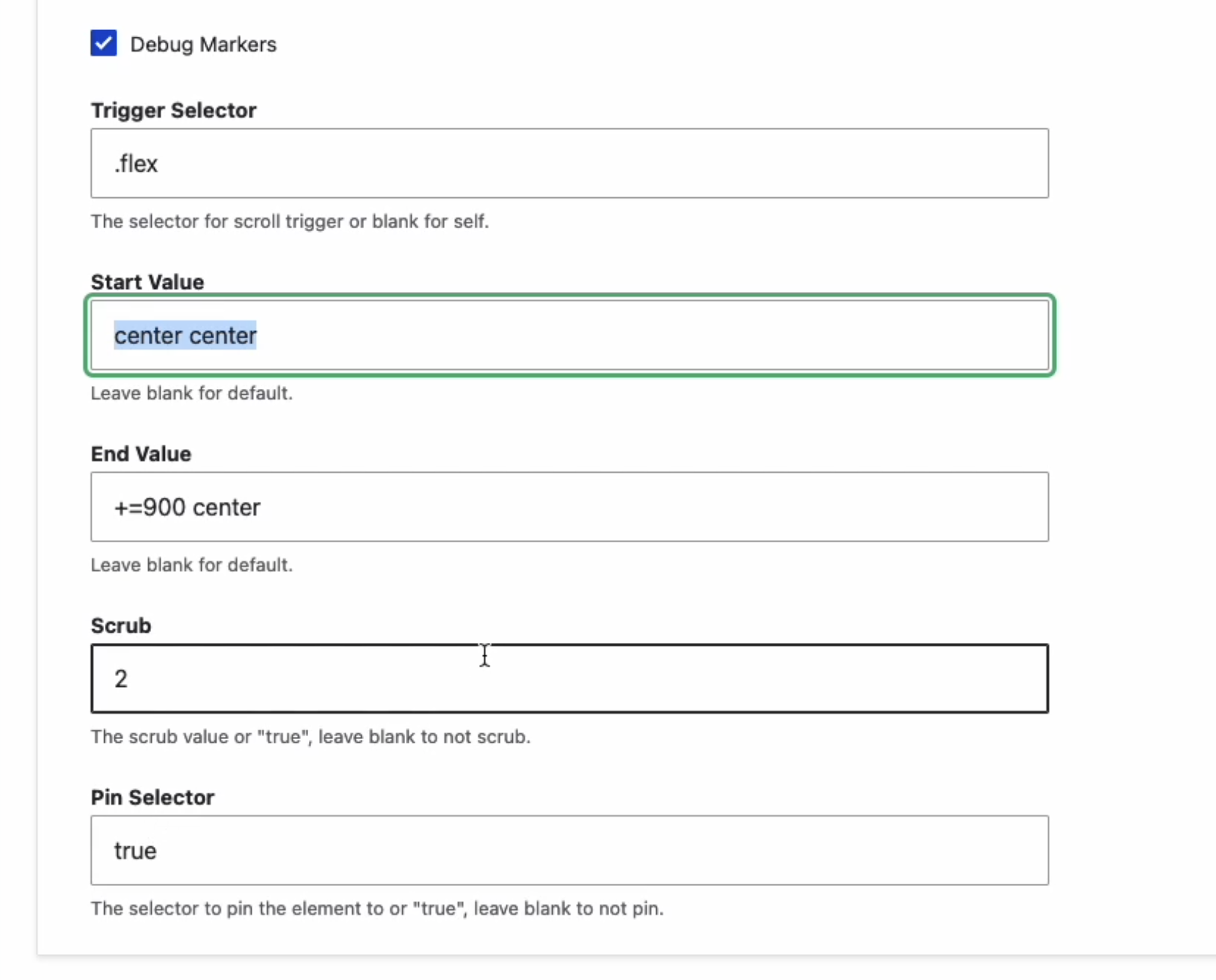
Task: Click the '.flex' selector value text
Action: tap(136, 163)
